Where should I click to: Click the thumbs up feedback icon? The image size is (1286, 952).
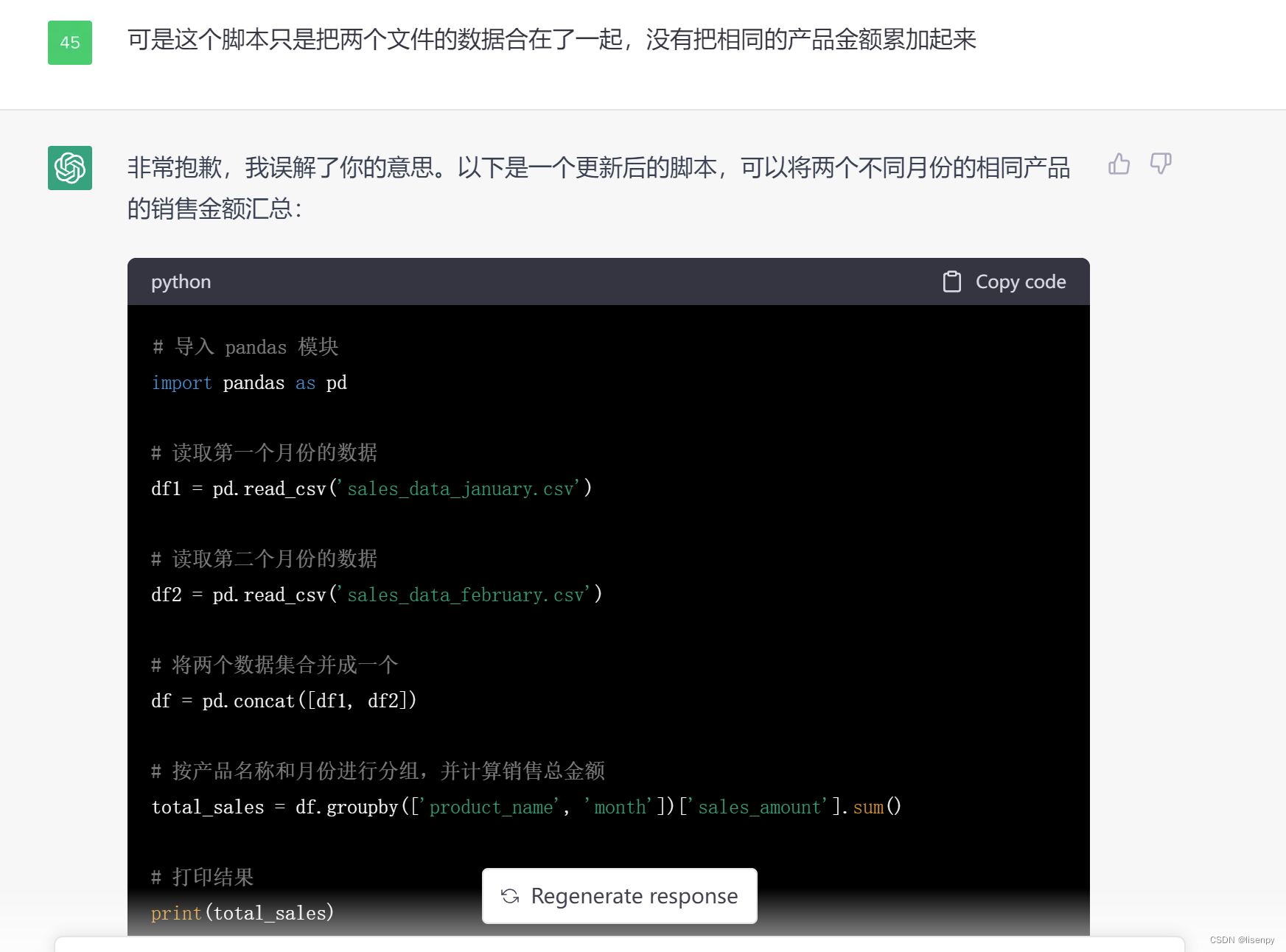1119,164
